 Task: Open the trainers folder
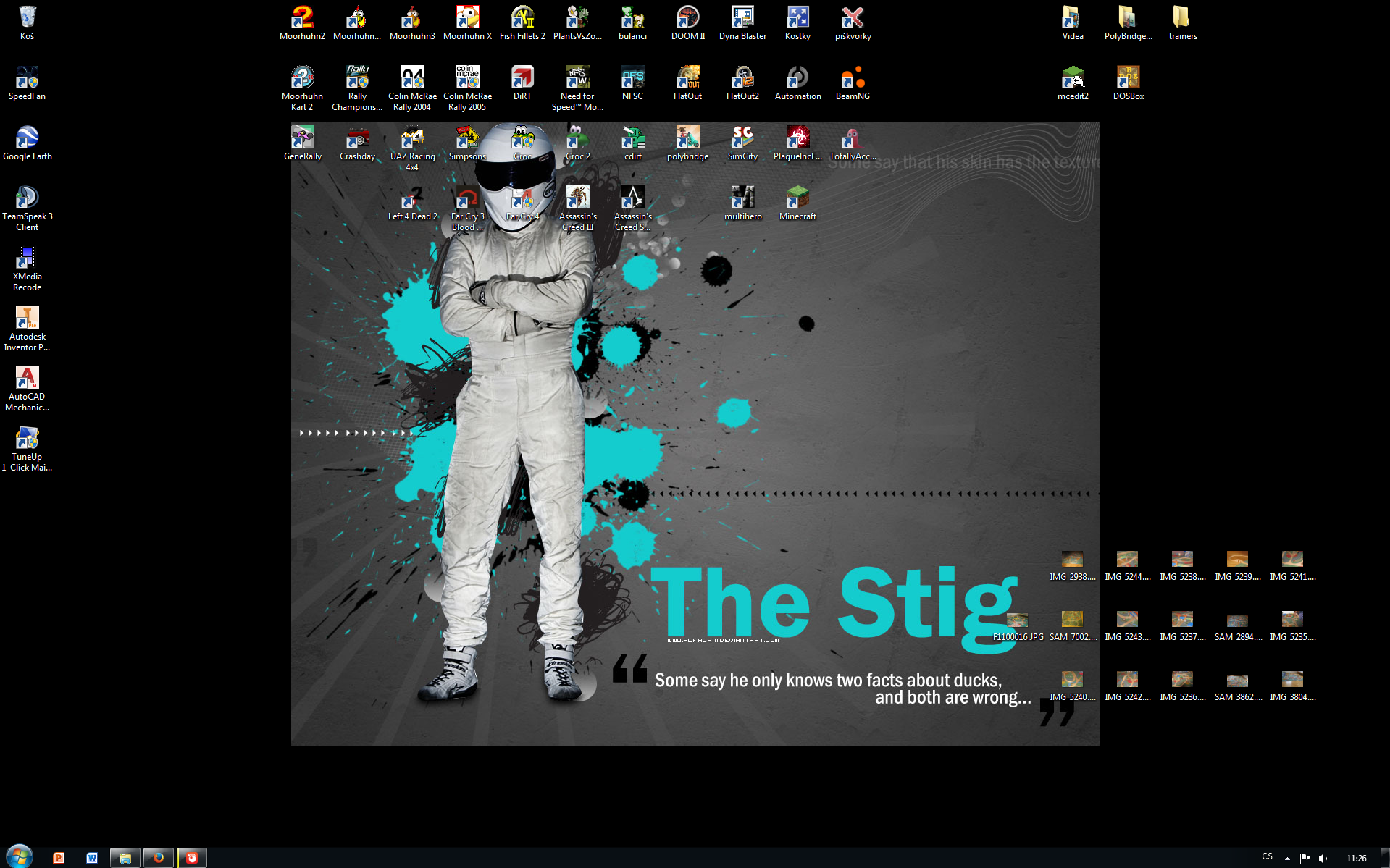click(1183, 23)
